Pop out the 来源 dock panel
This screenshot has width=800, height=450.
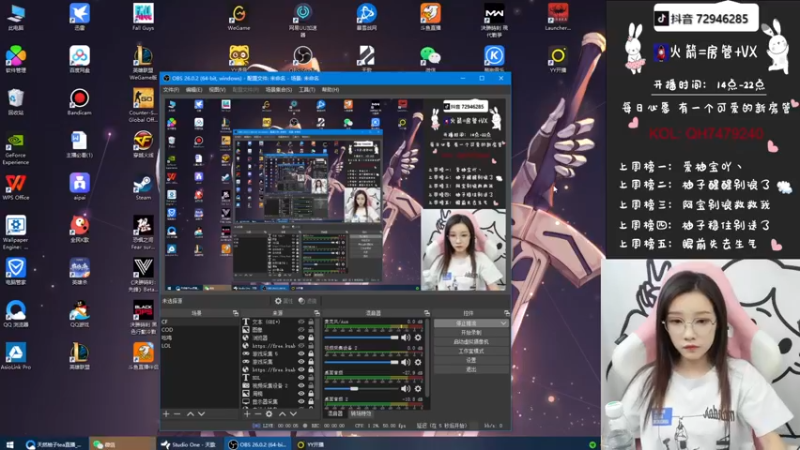(316, 313)
